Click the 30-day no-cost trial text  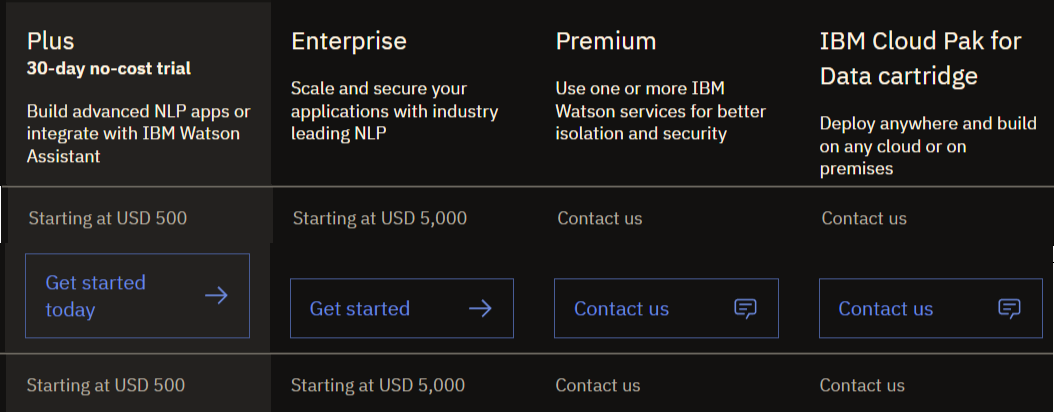109,69
